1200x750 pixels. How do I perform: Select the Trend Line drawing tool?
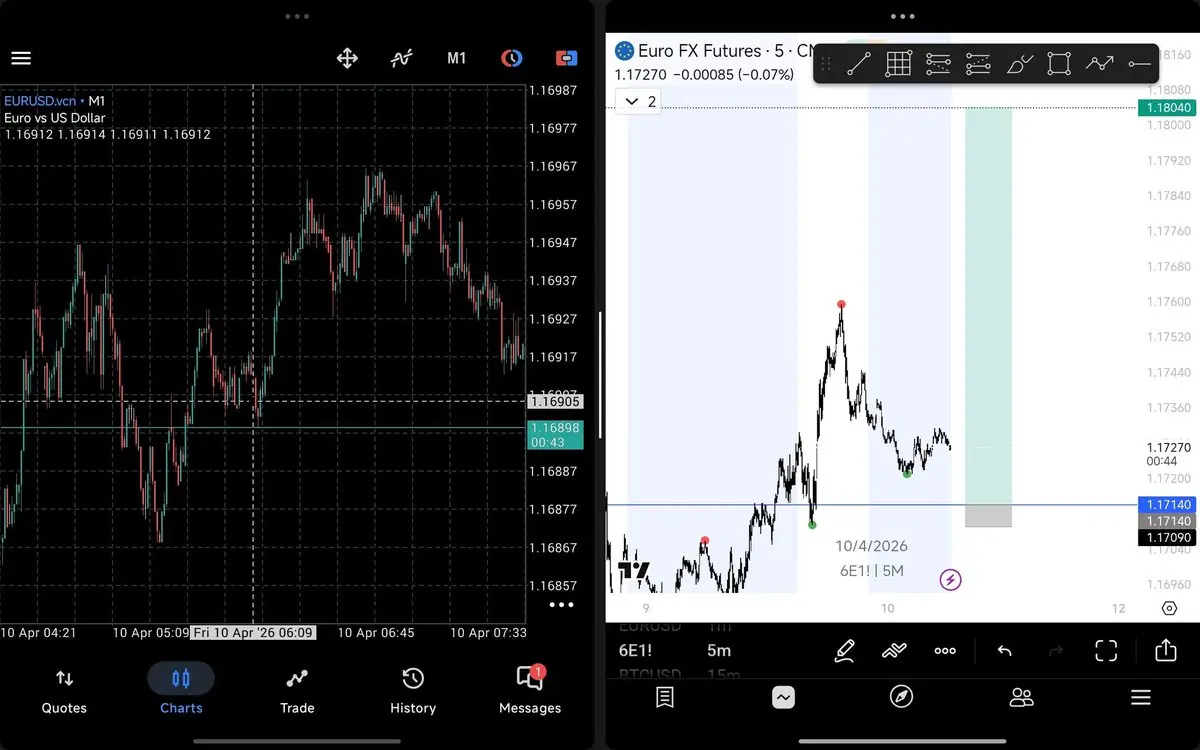(858, 64)
